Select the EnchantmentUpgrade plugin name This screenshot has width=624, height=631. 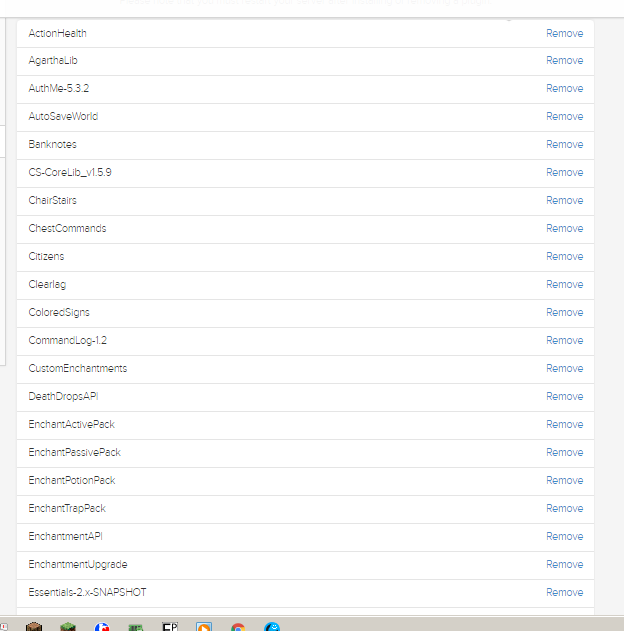coord(78,564)
